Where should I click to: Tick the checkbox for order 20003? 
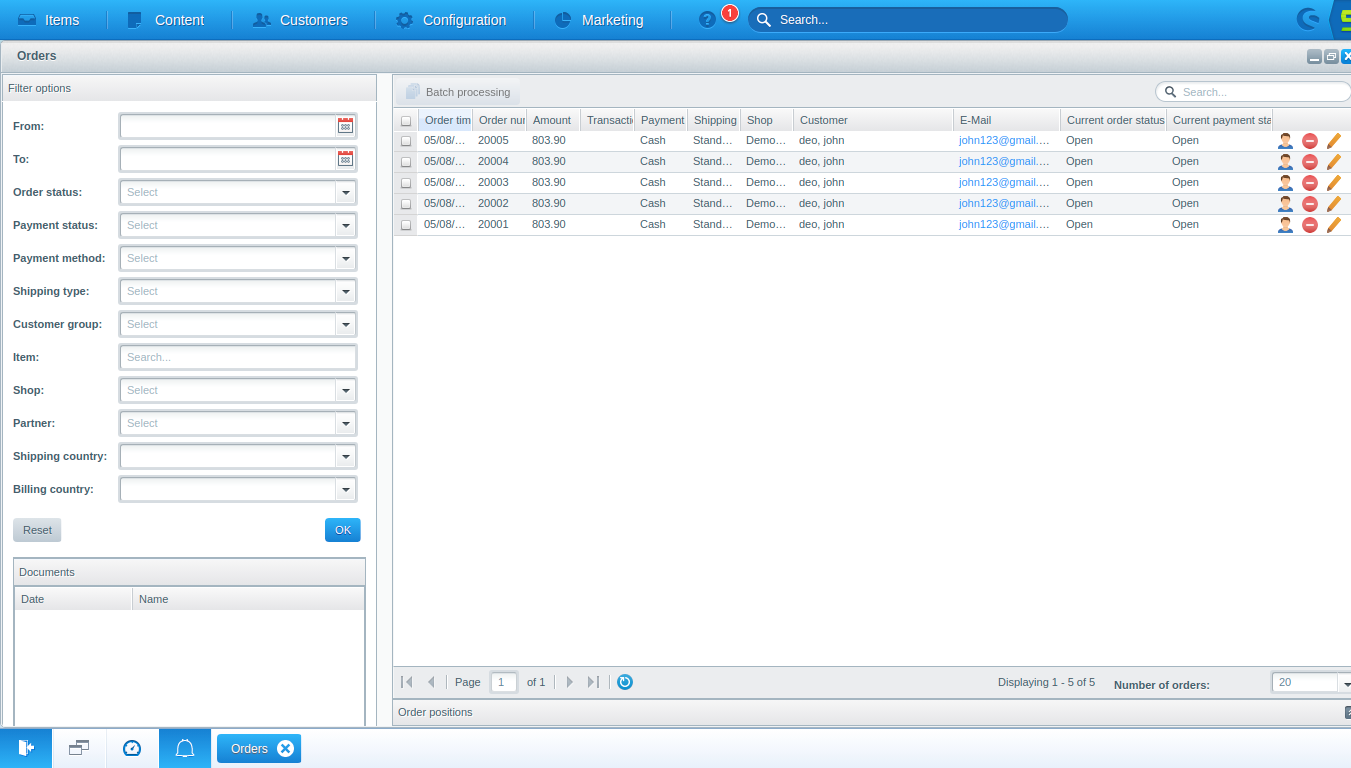click(x=406, y=183)
